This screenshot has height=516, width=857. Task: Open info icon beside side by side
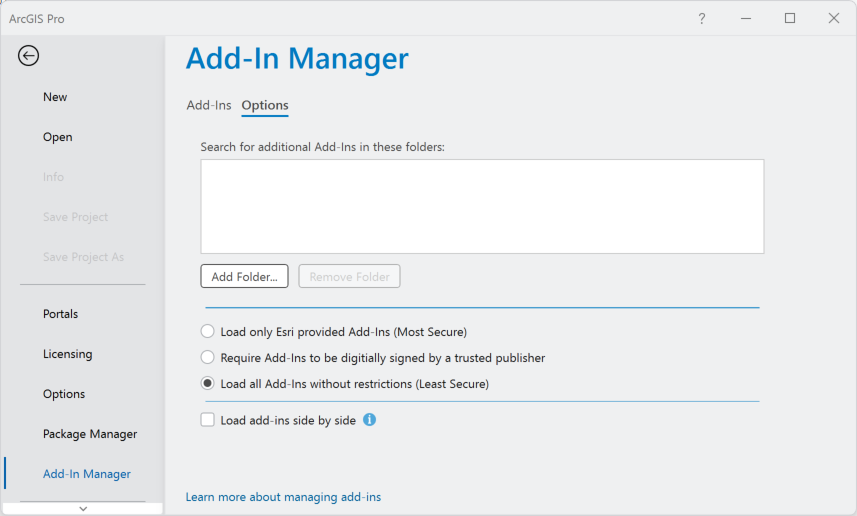[369, 420]
